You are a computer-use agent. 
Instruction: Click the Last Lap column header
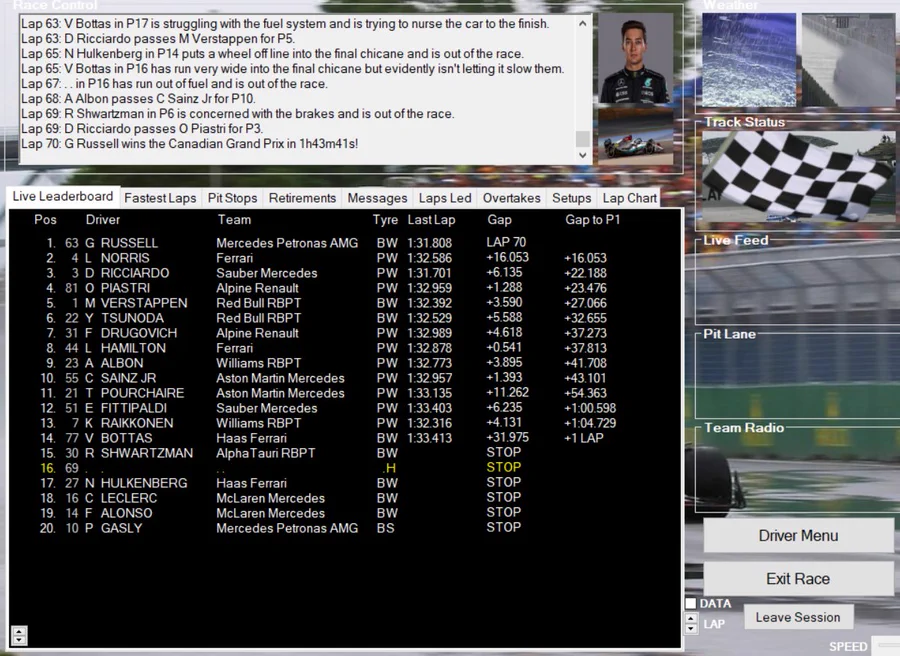[x=431, y=219]
